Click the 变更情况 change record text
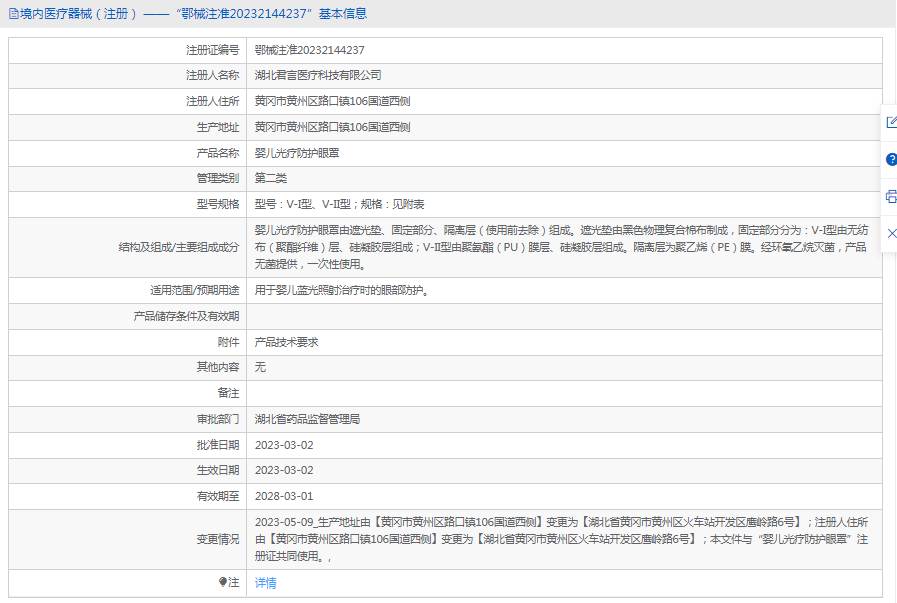This screenshot has width=897, height=603. tap(567, 539)
